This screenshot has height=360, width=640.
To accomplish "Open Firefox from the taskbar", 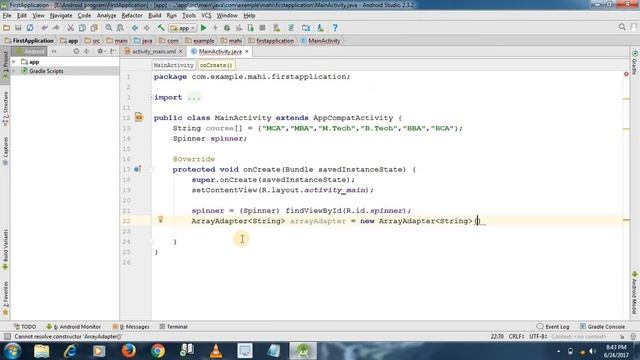I will 129,351.
